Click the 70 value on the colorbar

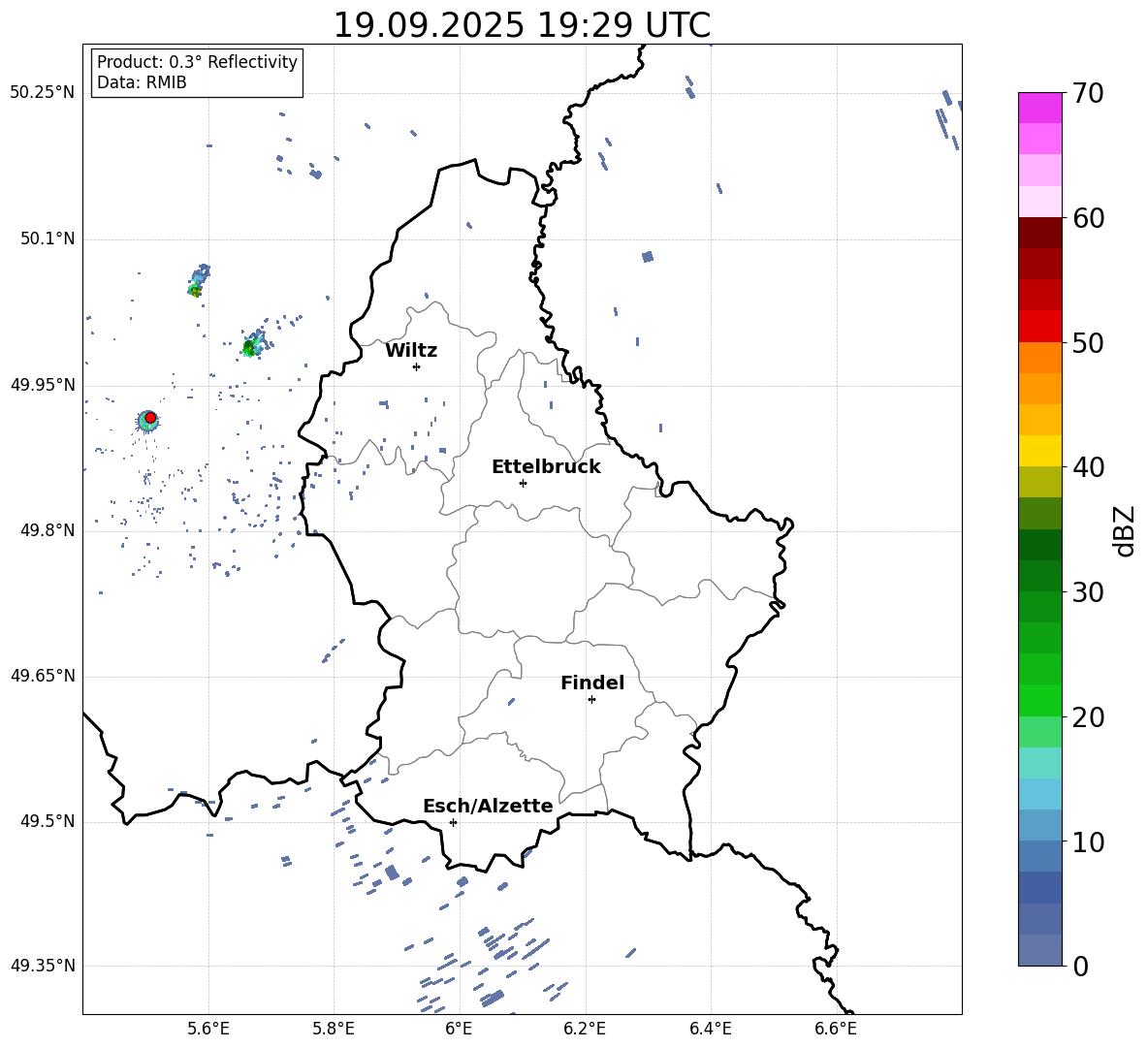coord(1088,93)
